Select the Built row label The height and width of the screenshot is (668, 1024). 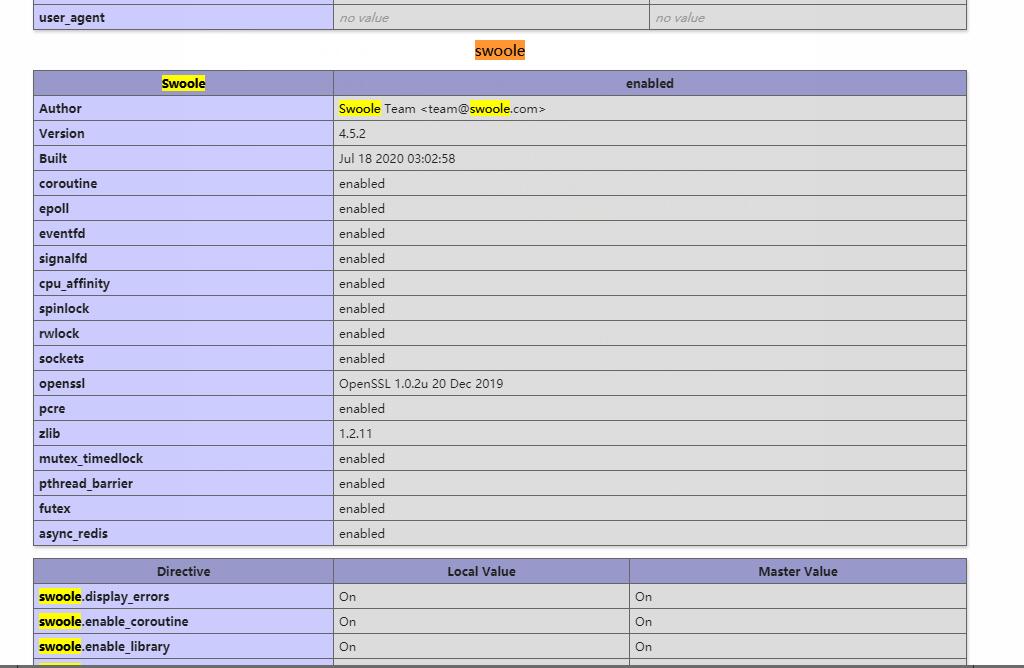(53, 159)
